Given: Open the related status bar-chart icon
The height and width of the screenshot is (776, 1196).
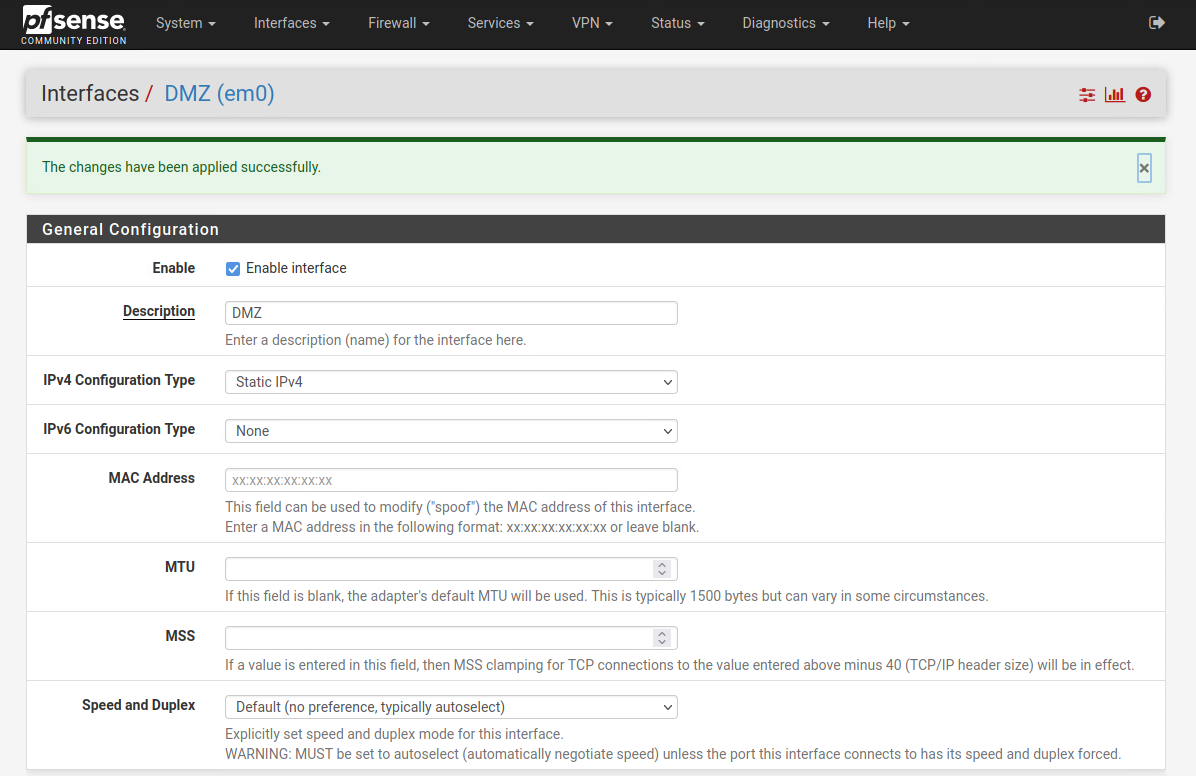Looking at the screenshot, I should 1114,95.
